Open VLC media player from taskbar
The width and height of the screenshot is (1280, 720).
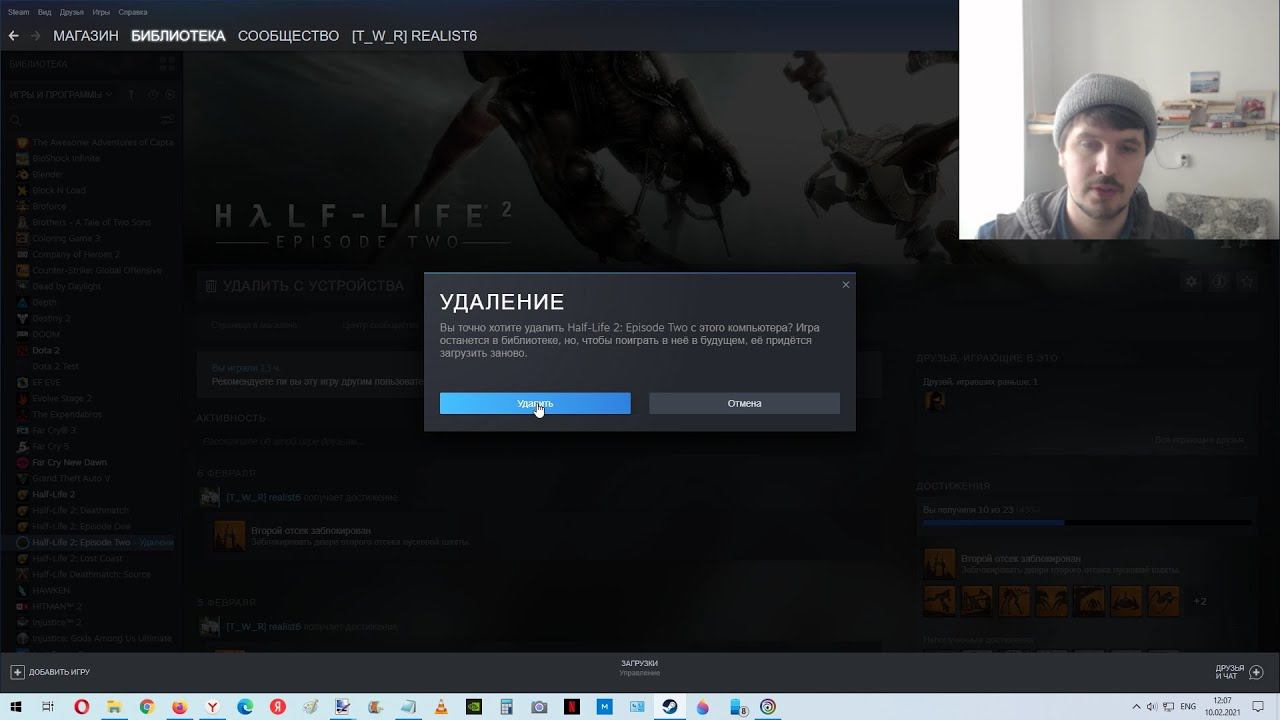coord(441,706)
